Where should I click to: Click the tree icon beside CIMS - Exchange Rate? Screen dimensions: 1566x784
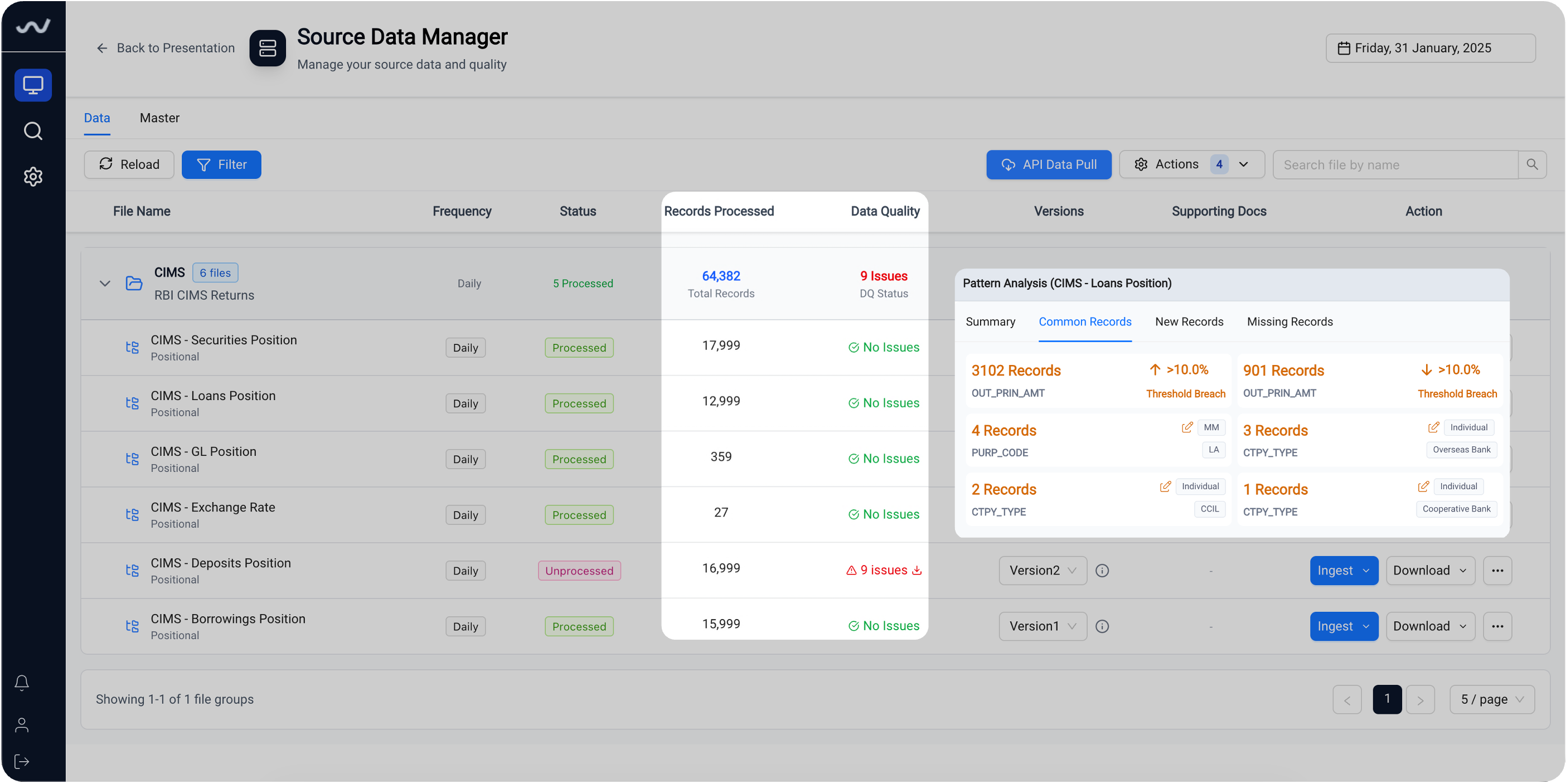[132, 515]
